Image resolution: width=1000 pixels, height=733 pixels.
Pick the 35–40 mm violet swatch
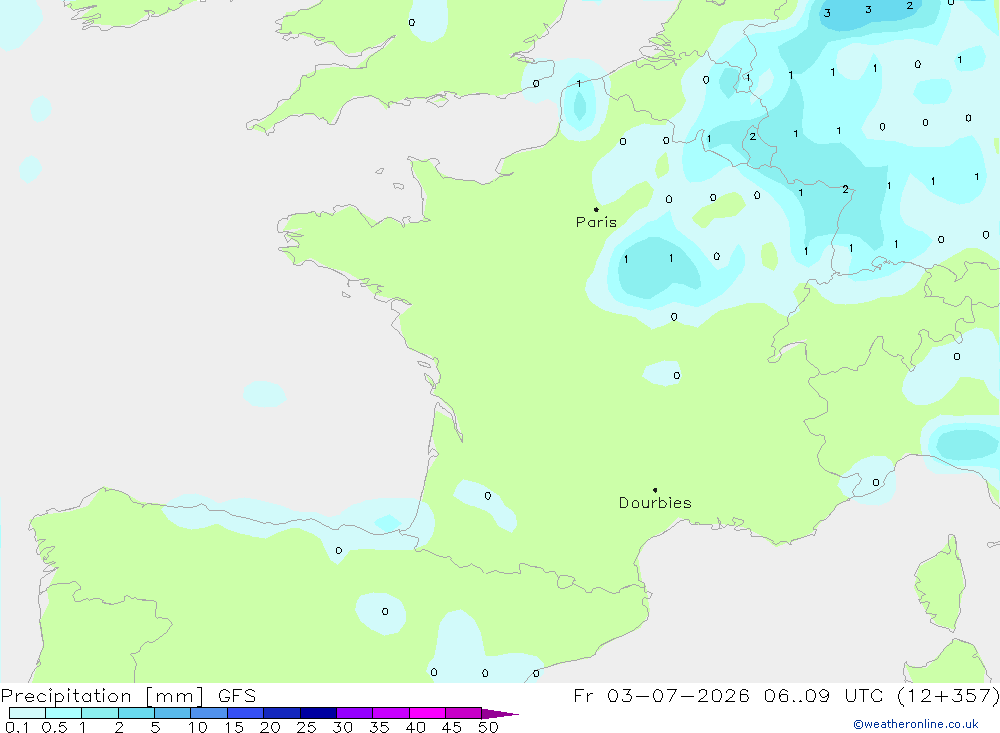(x=391, y=713)
